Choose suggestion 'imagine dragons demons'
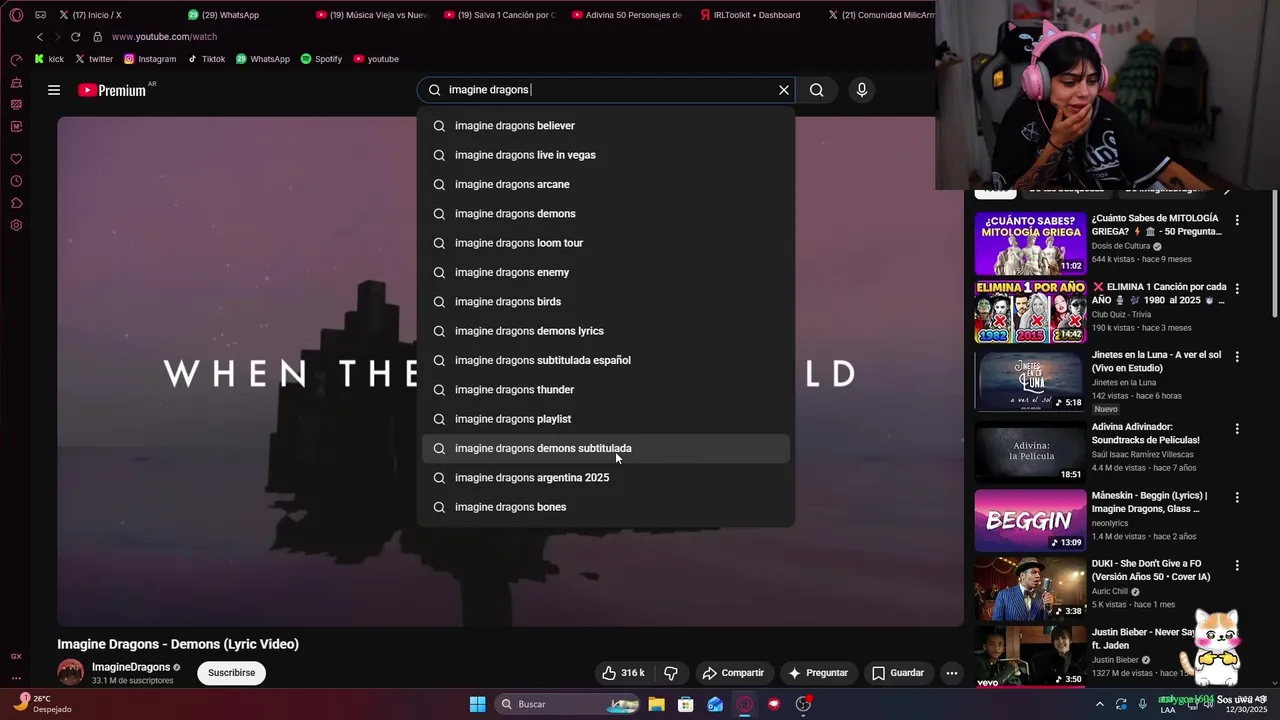Screen dimensions: 1280x720 click(606, 214)
